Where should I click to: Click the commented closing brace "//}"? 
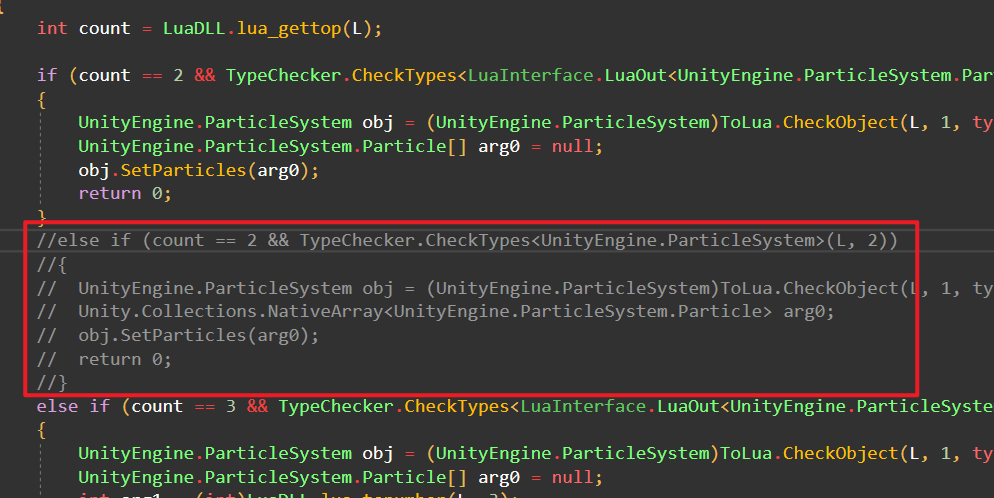[52, 383]
